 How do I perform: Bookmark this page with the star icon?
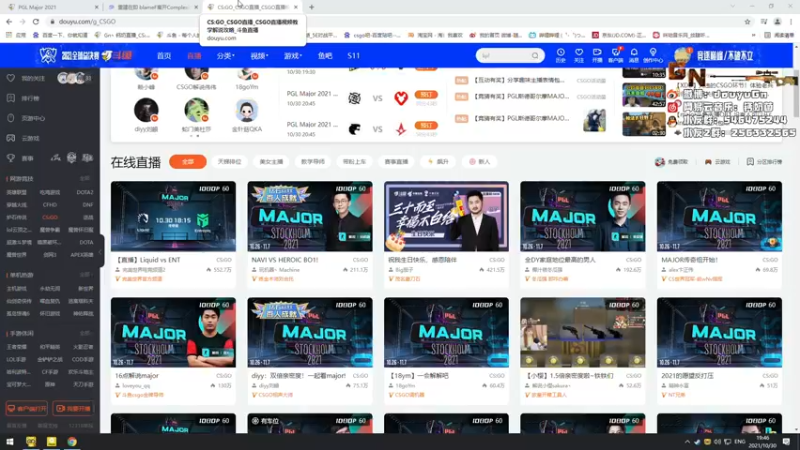point(747,21)
